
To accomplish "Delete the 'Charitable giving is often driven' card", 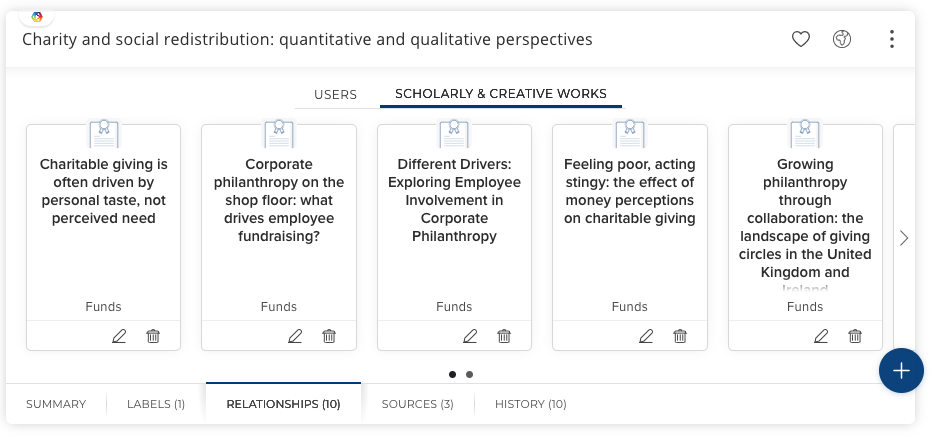I will point(153,336).
